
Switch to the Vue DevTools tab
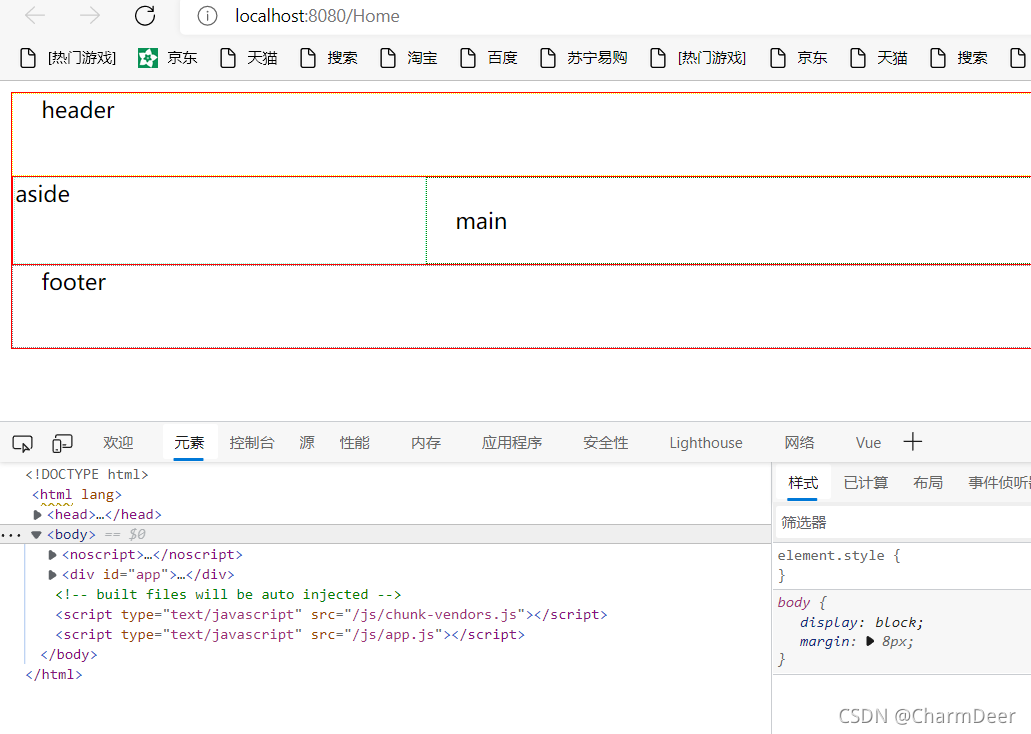coord(868,443)
